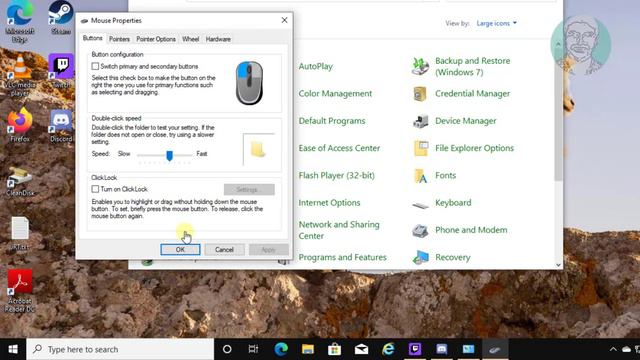Screen dimensions: 640x360
Task: Open View by Large icons dropdown
Action: click(496, 23)
